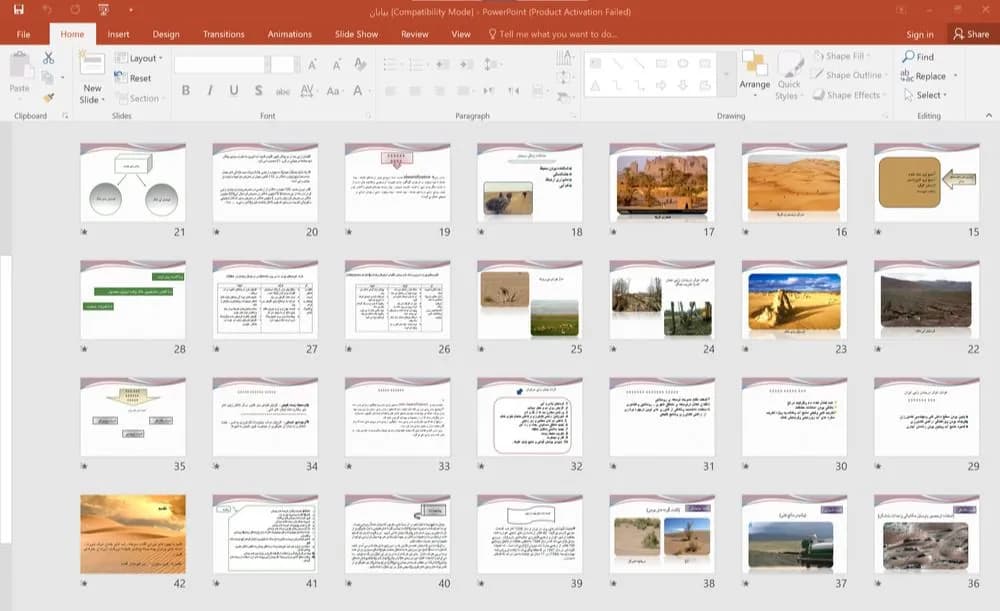
Task: Open the Layout dropdown
Action: (x=138, y=58)
